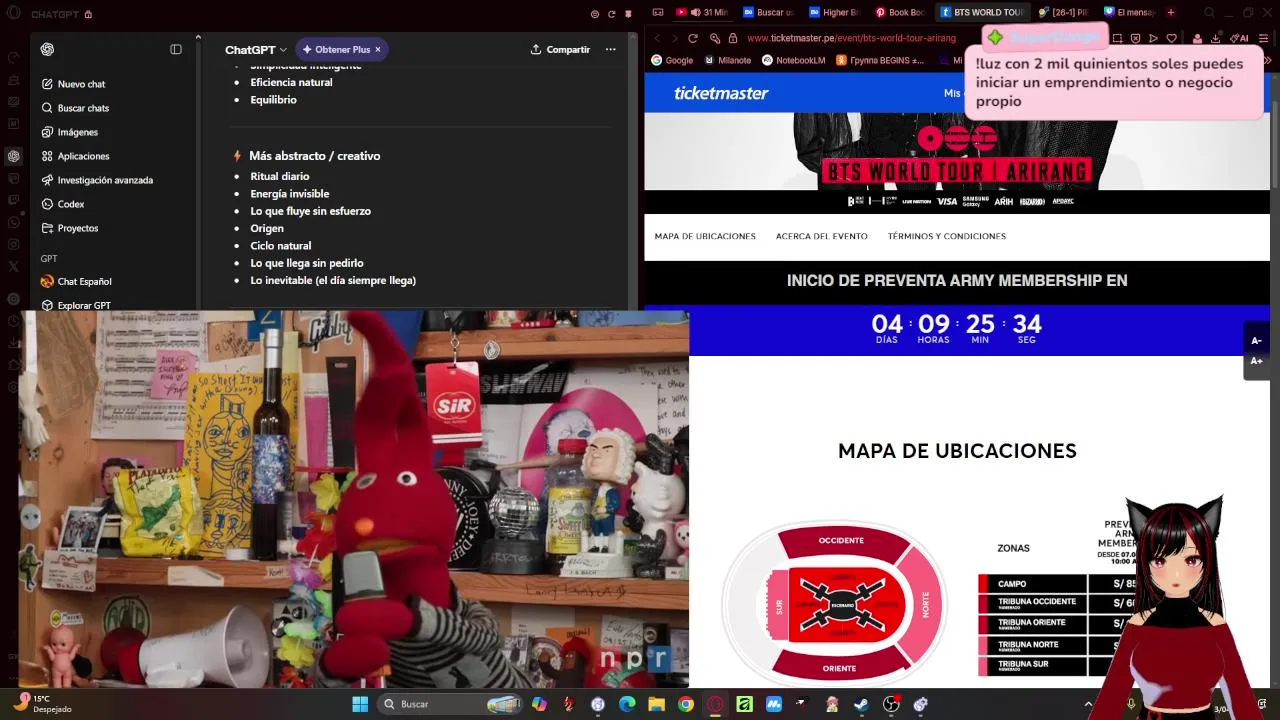This screenshot has width=1280, height=720.
Task: Open the Windows Start menu
Action: click(x=359, y=704)
